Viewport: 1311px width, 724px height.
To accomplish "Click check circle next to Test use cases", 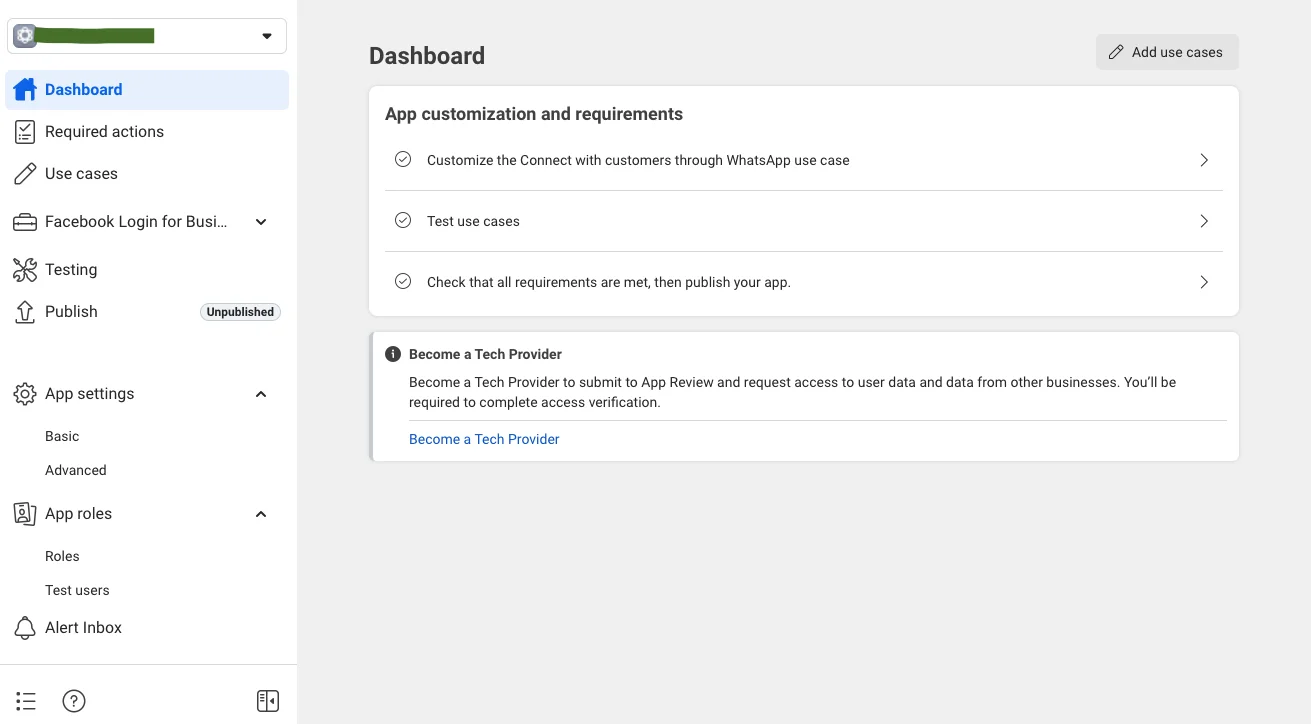I will click(x=403, y=221).
